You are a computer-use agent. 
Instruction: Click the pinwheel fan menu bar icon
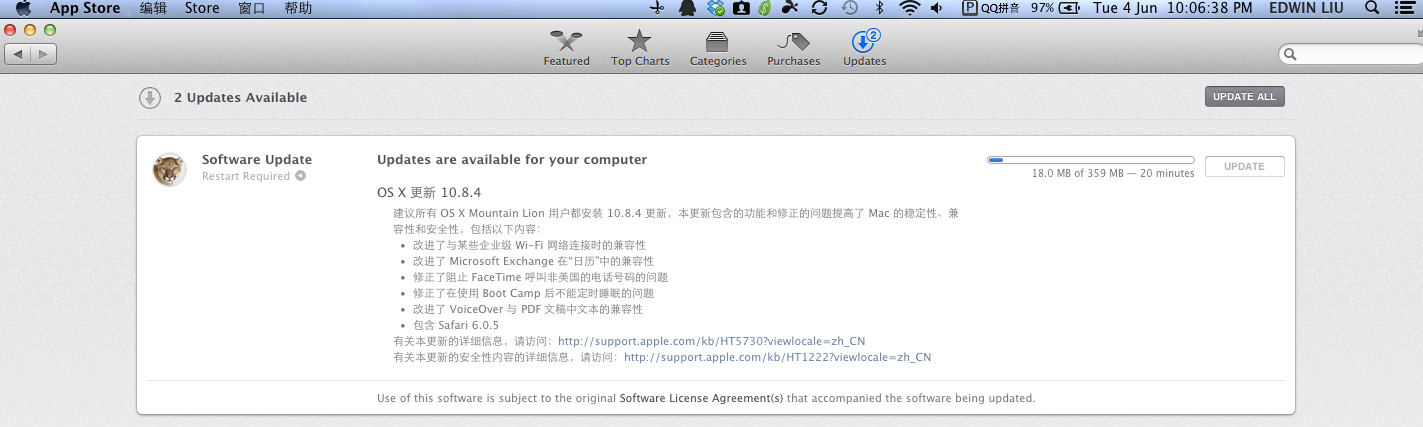tap(790, 8)
